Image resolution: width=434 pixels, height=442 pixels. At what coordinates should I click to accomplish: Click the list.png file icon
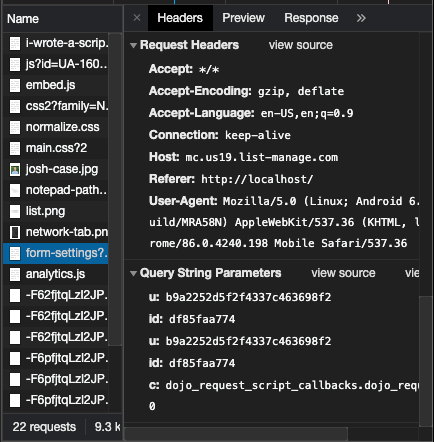tap(15, 211)
